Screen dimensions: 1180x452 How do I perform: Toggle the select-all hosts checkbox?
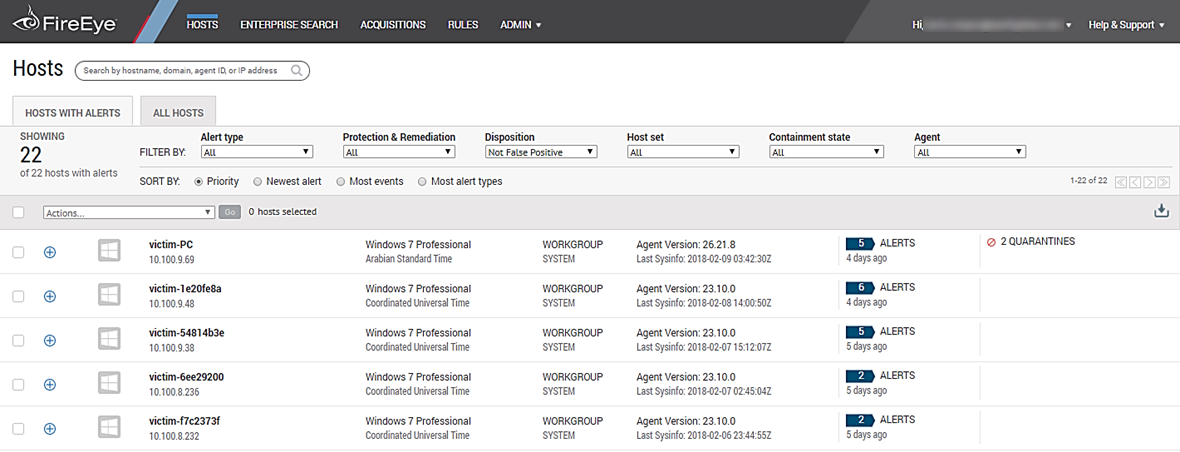pyautogui.click(x=18, y=212)
